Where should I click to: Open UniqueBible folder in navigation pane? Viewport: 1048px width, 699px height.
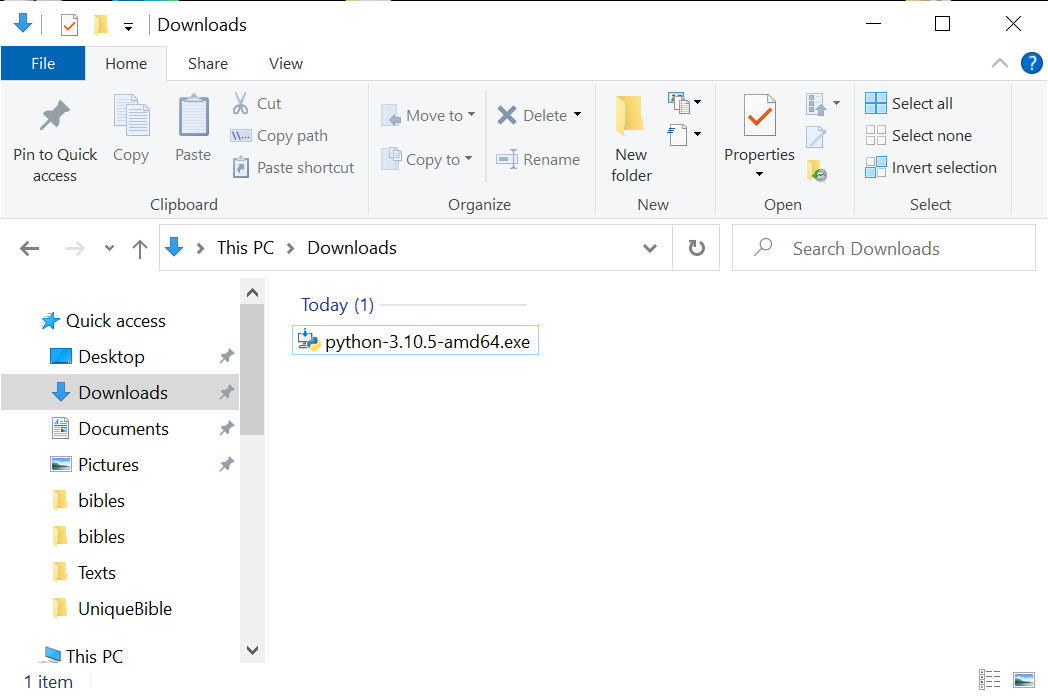point(125,609)
